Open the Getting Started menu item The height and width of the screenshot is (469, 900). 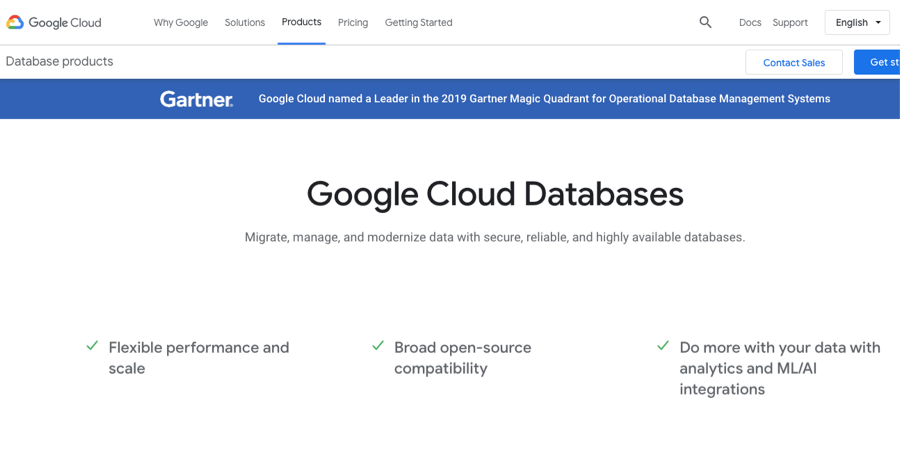pos(418,22)
